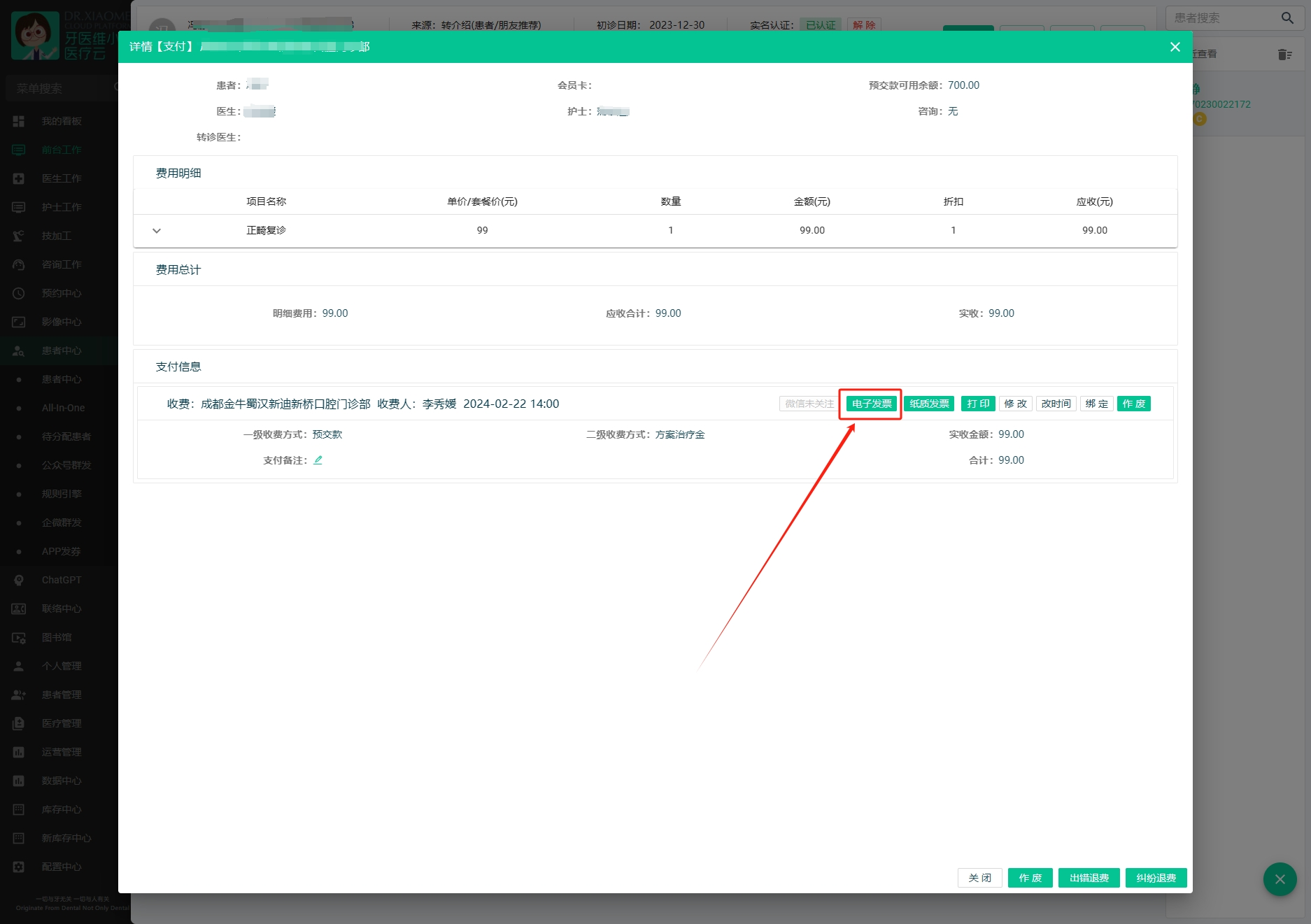Click the magnifier icon in patient search
1311x924 pixels.
tap(1287, 18)
